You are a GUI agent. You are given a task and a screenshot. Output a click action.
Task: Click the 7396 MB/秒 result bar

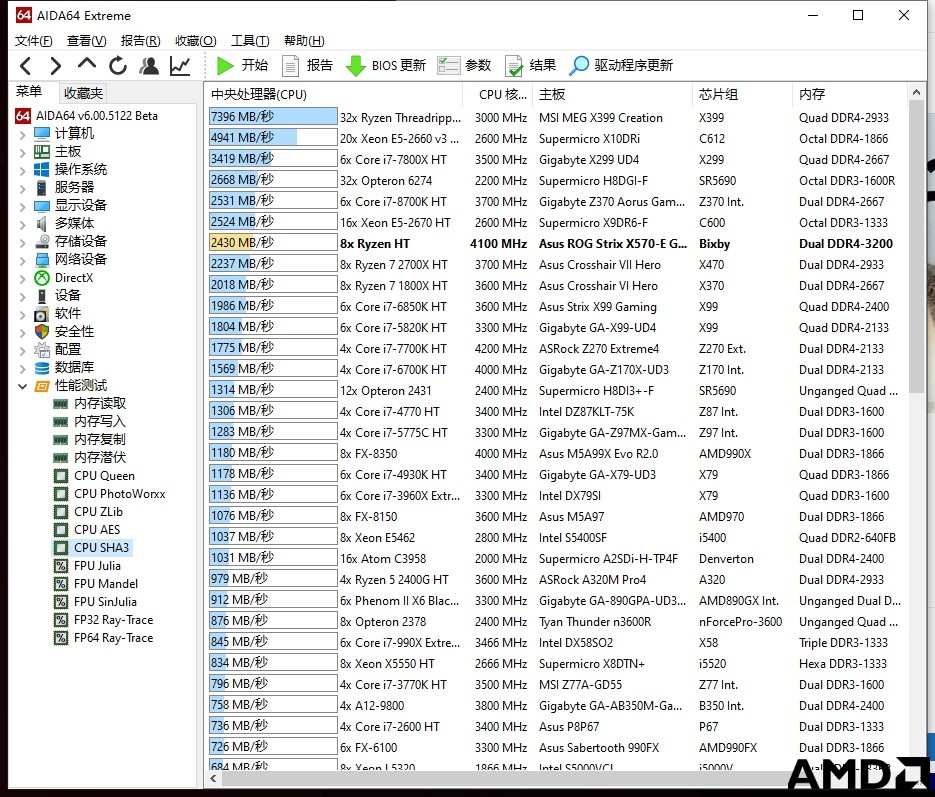click(273, 116)
